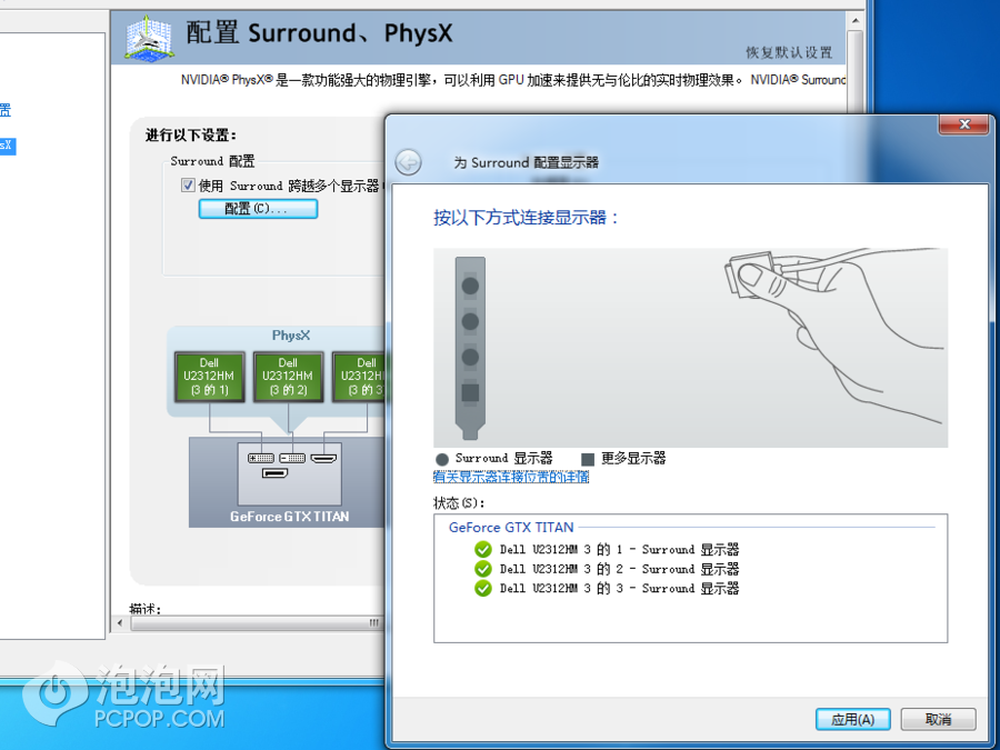Click the HDMI port icon on TITAN
The image size is (1000, 750).
(x=323, y=458)
